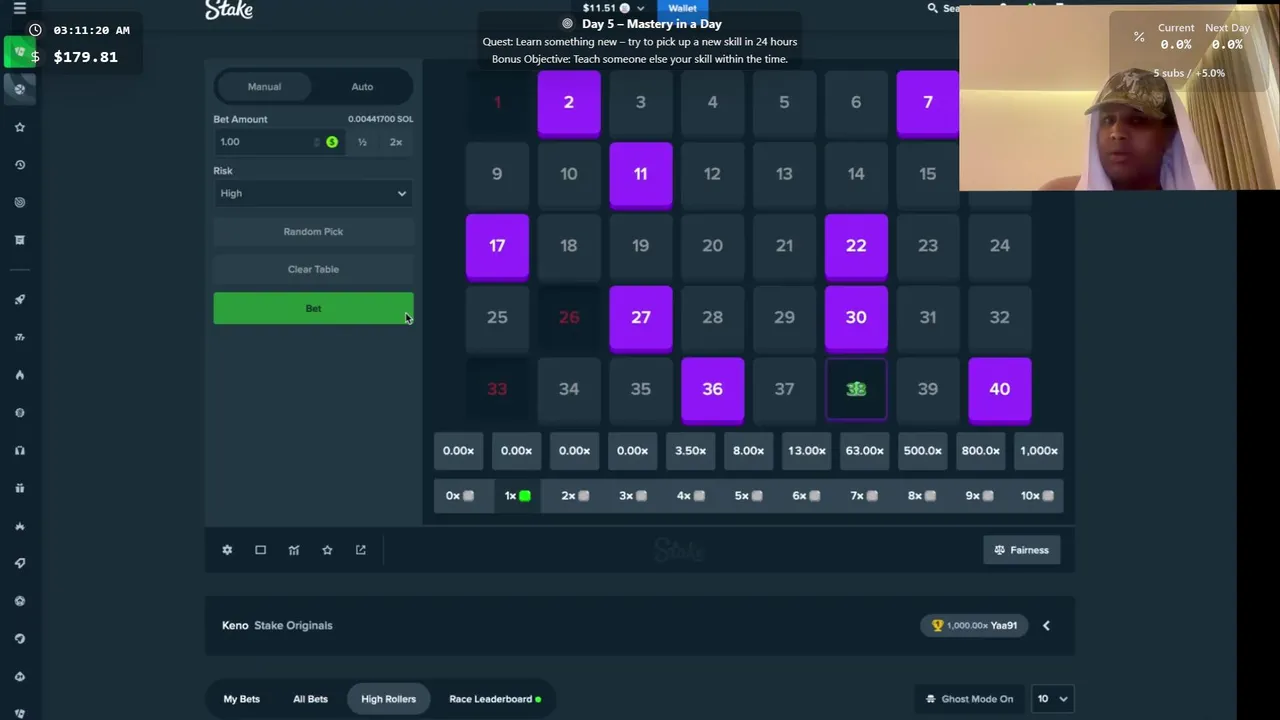
Task: Open live stats chart icon
Action: click(294, 550)
